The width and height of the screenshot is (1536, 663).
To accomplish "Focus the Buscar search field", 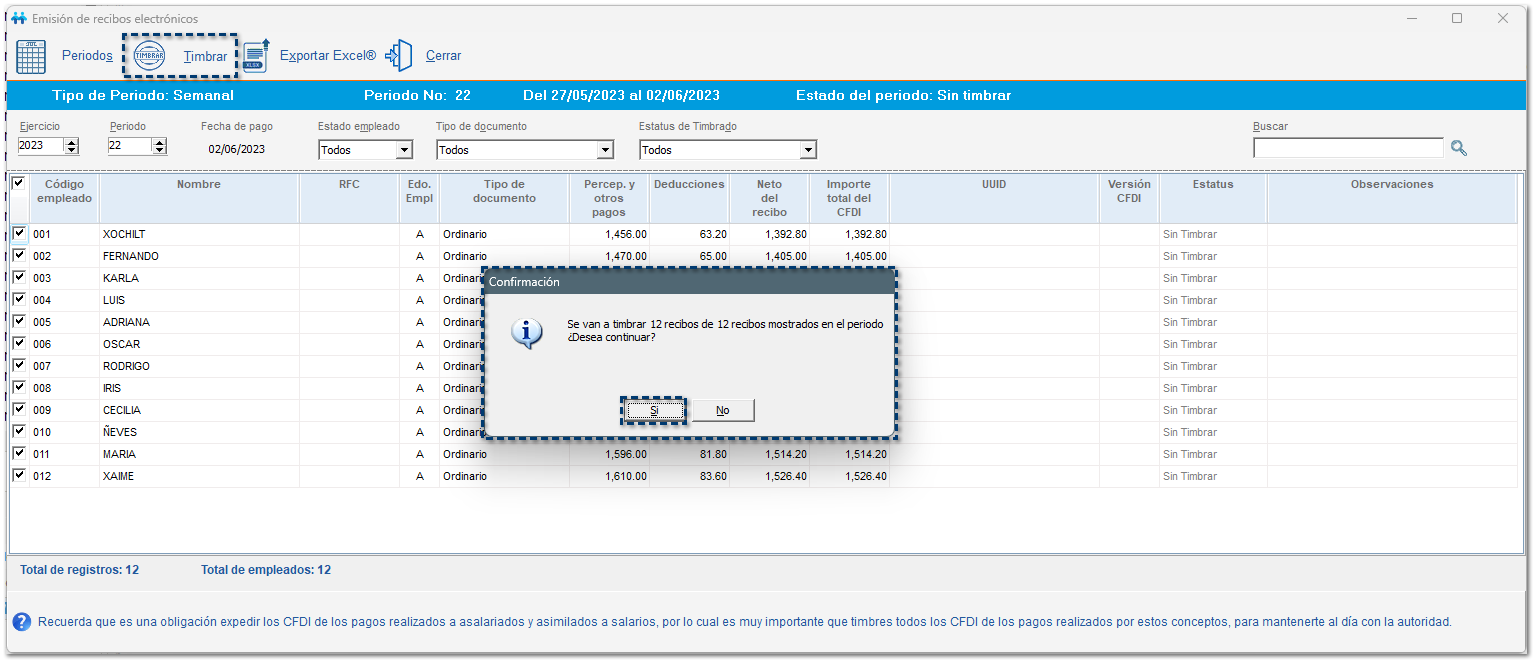I will [x=1347, y=148].
